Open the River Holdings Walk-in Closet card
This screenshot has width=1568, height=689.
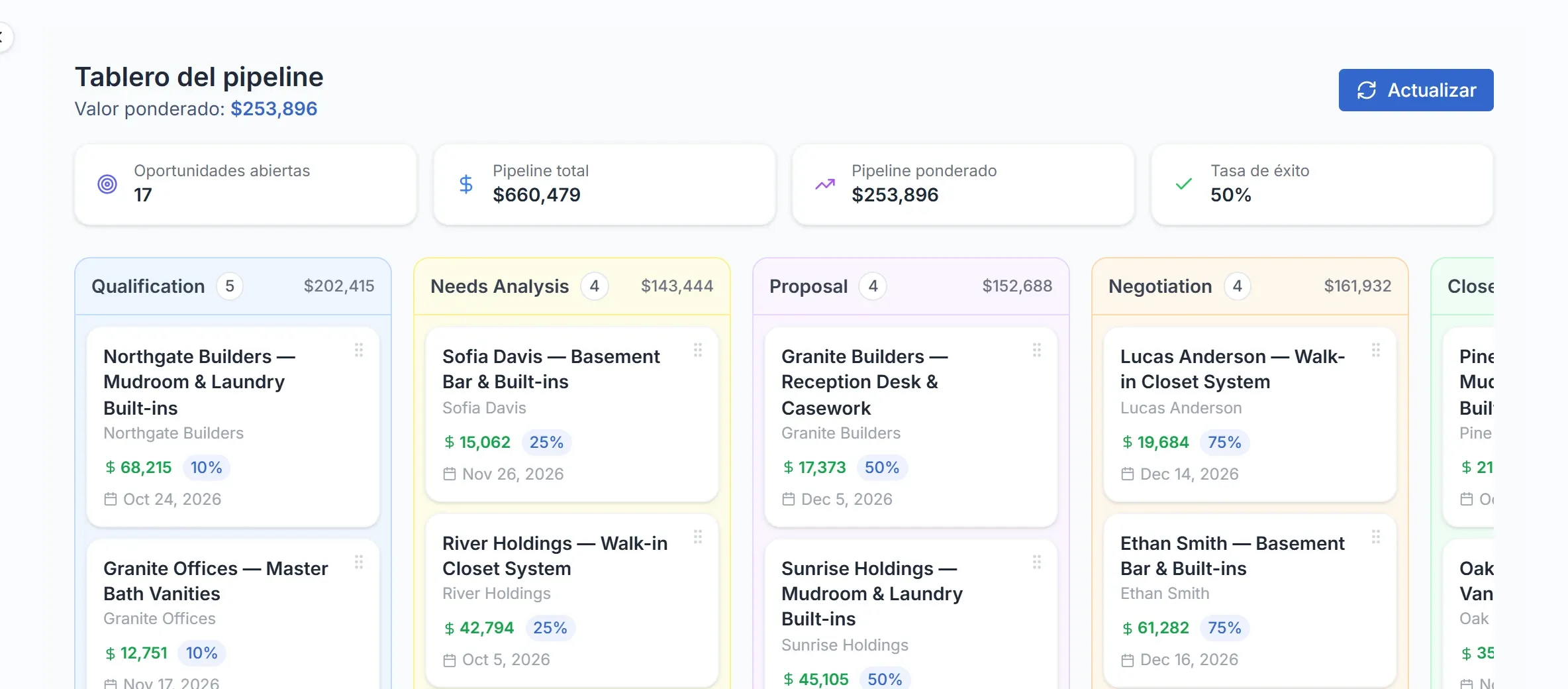(572, 601)
